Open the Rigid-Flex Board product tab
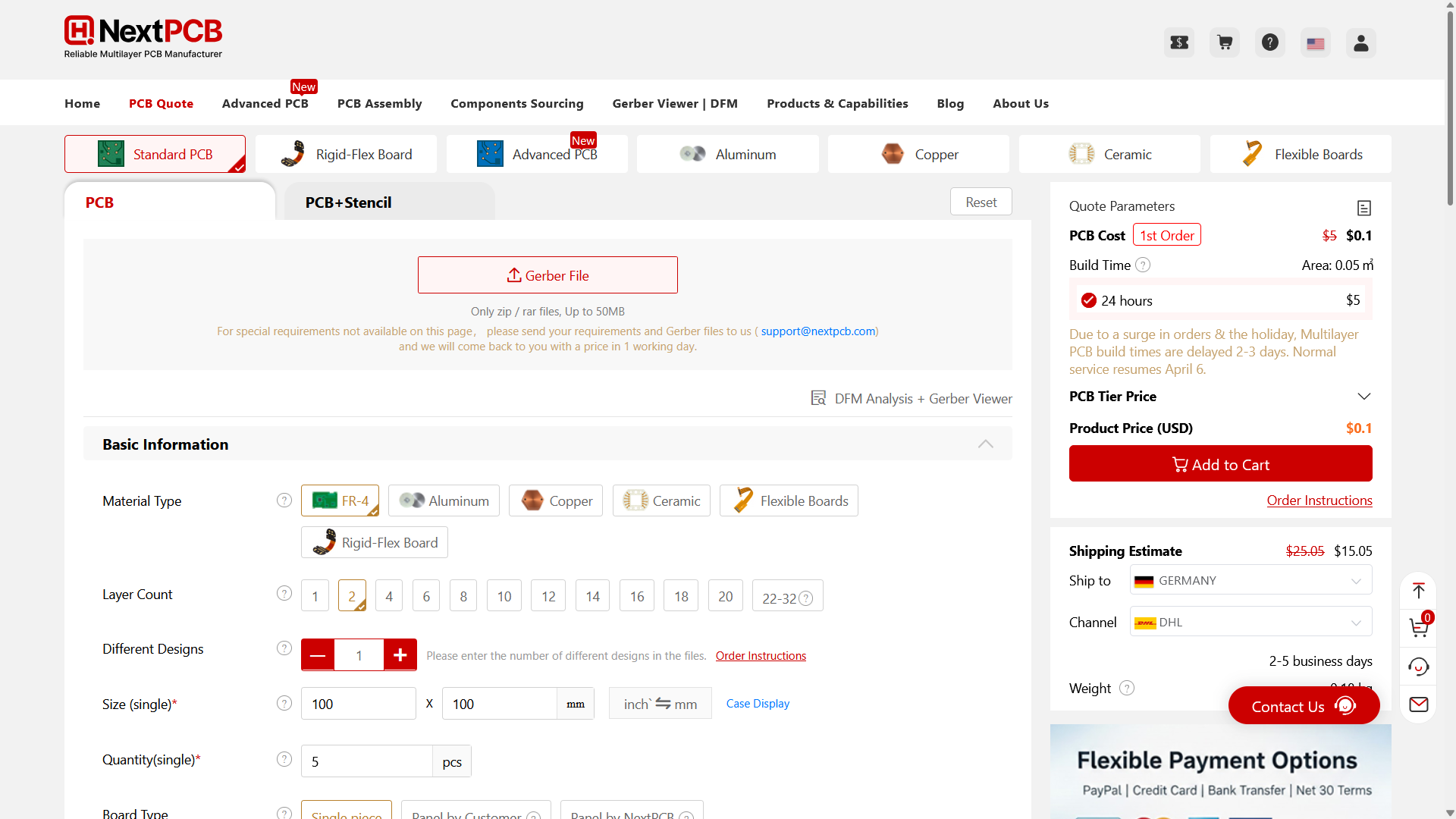 coord(346,154)
